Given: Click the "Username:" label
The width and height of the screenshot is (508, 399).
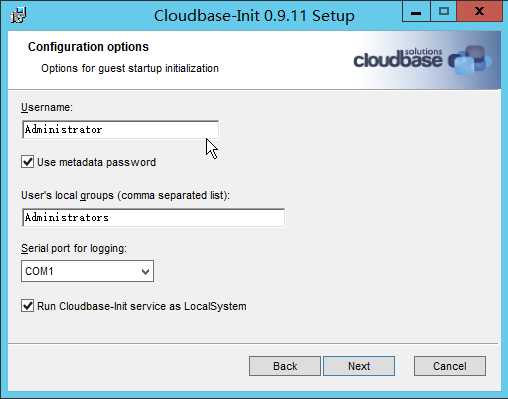Looking at the screenshot, I should coord(47,107).
